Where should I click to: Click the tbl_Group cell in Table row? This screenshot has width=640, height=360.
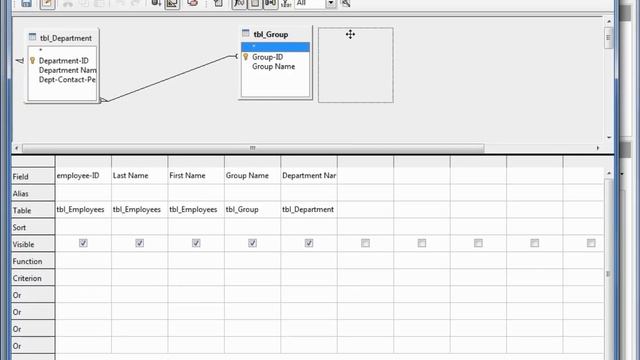tap(252, 209)
